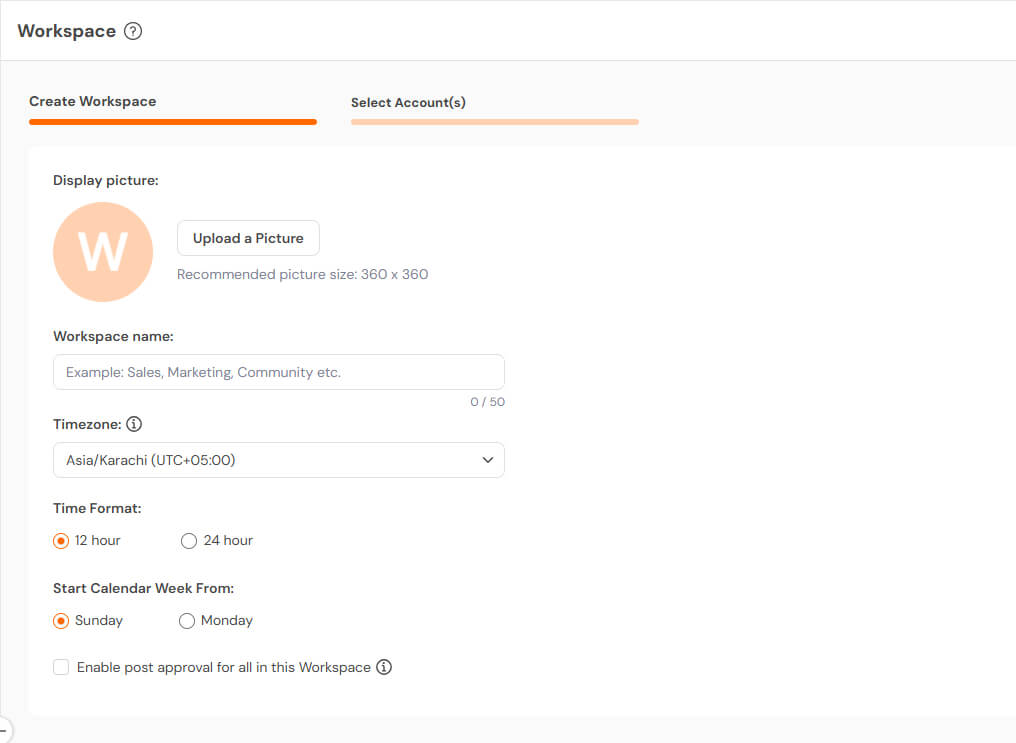
Task: Choose the 24 hour time format
Action: tap(189, 541)
